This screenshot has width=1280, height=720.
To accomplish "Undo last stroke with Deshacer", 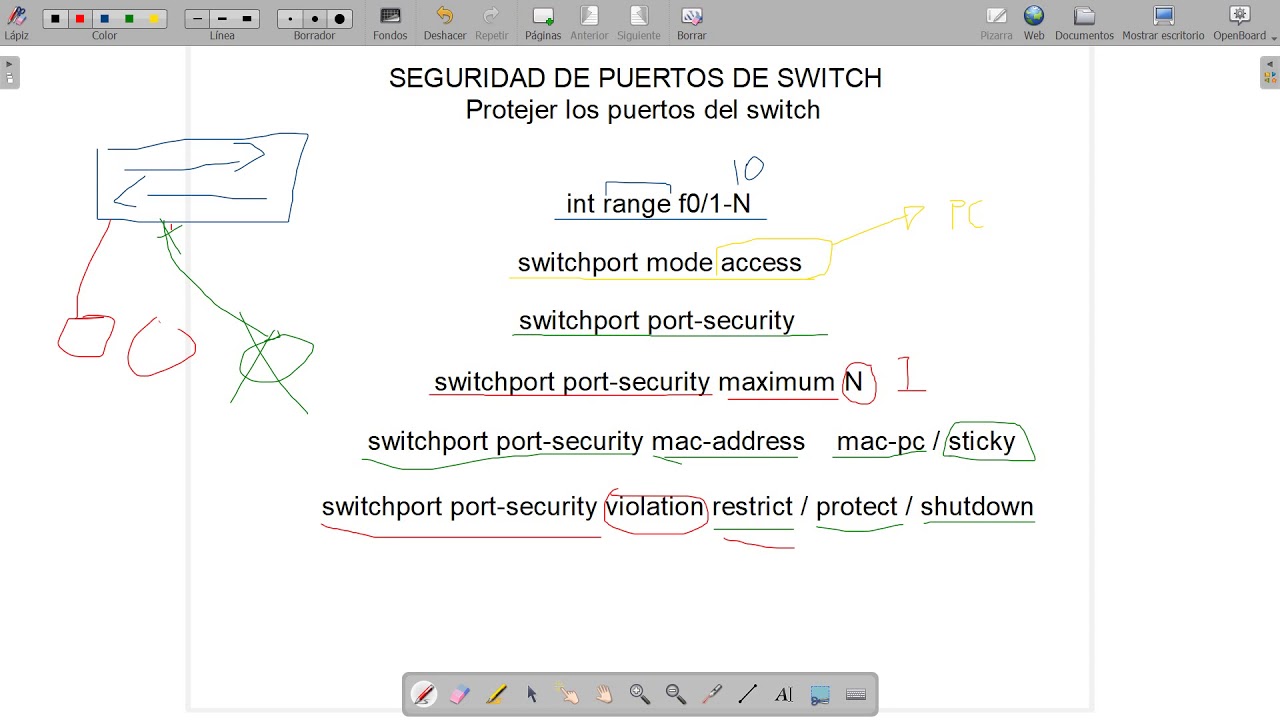I will click(445, 22).
